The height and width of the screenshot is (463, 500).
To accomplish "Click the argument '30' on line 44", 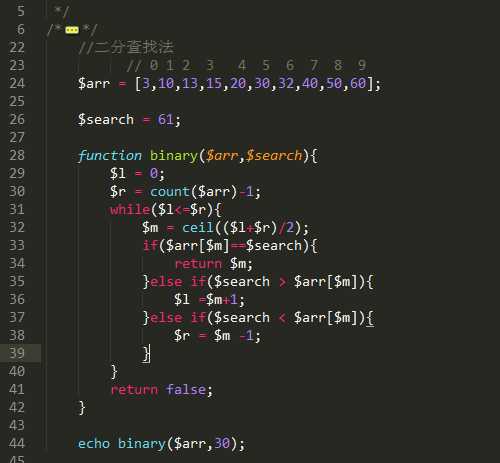I will pos(222,443).
